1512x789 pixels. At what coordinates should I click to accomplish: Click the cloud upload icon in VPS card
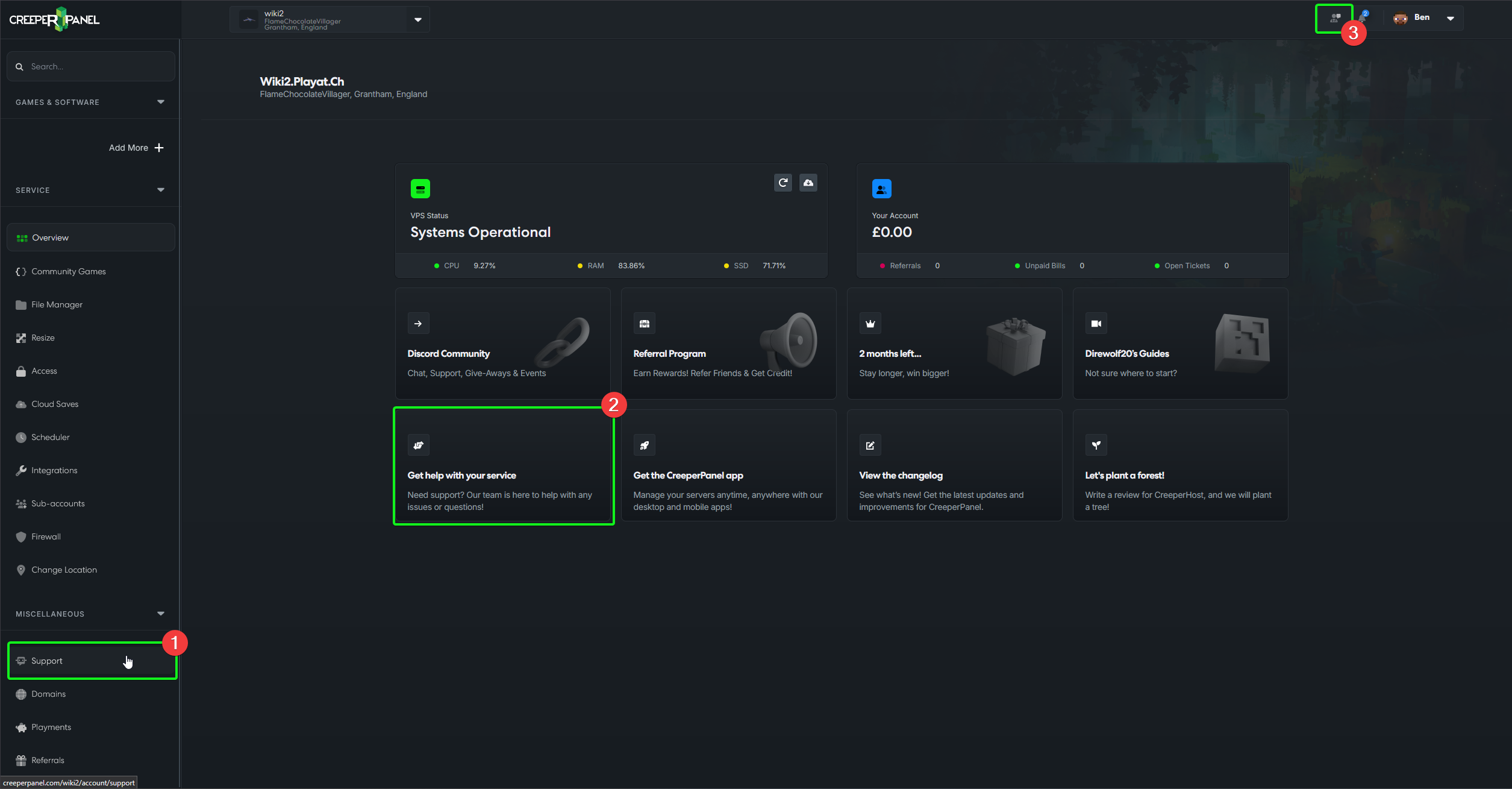tap(808, 183)
